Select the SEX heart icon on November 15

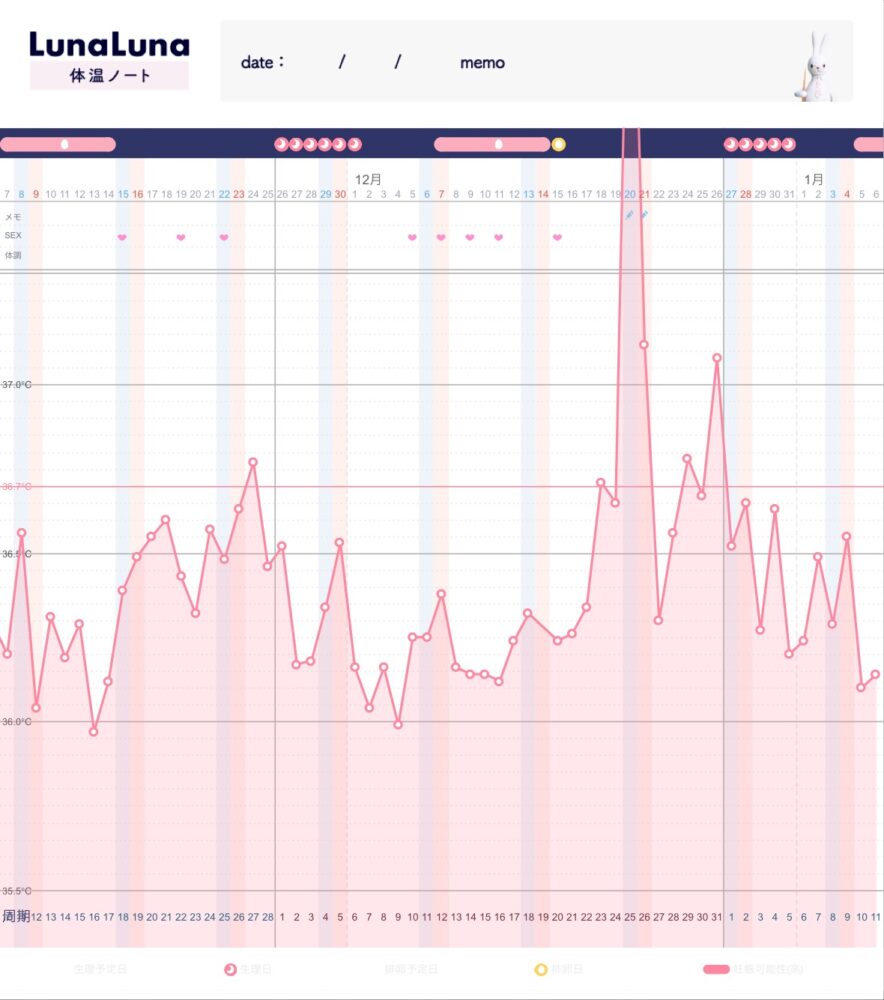pyautogui.click(x=122, y=237)
